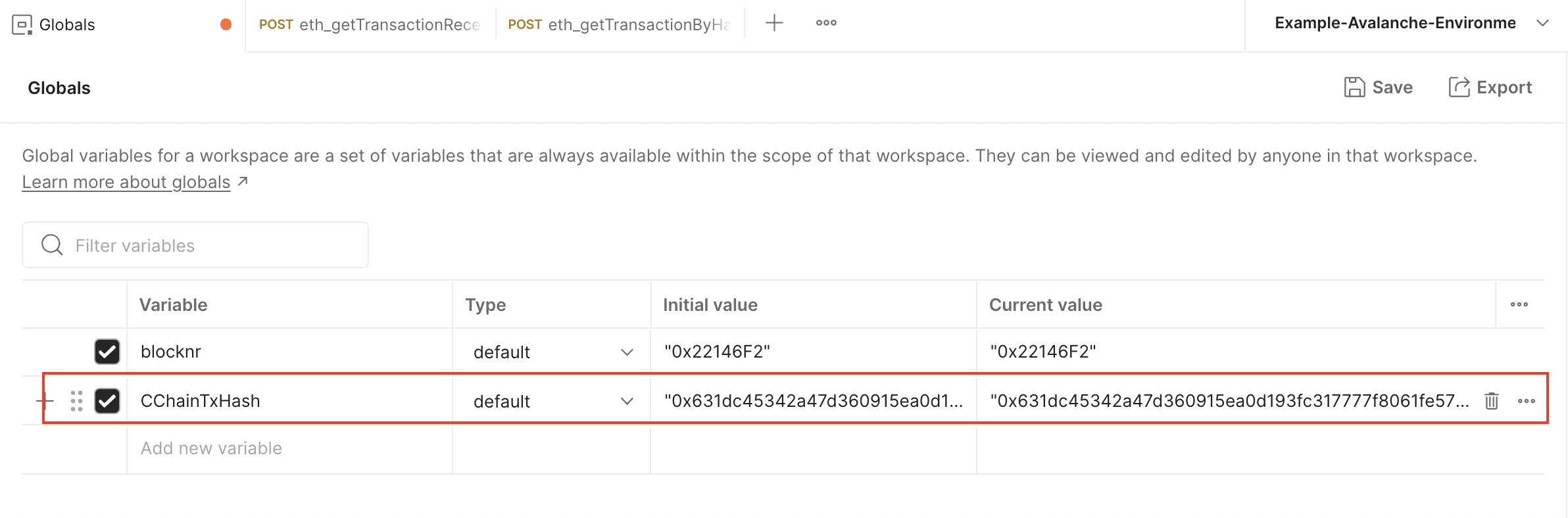Switch to eth_getTransactionByHash tab
The width and height of the screenshot is (1568, 518).
[619, 24]
